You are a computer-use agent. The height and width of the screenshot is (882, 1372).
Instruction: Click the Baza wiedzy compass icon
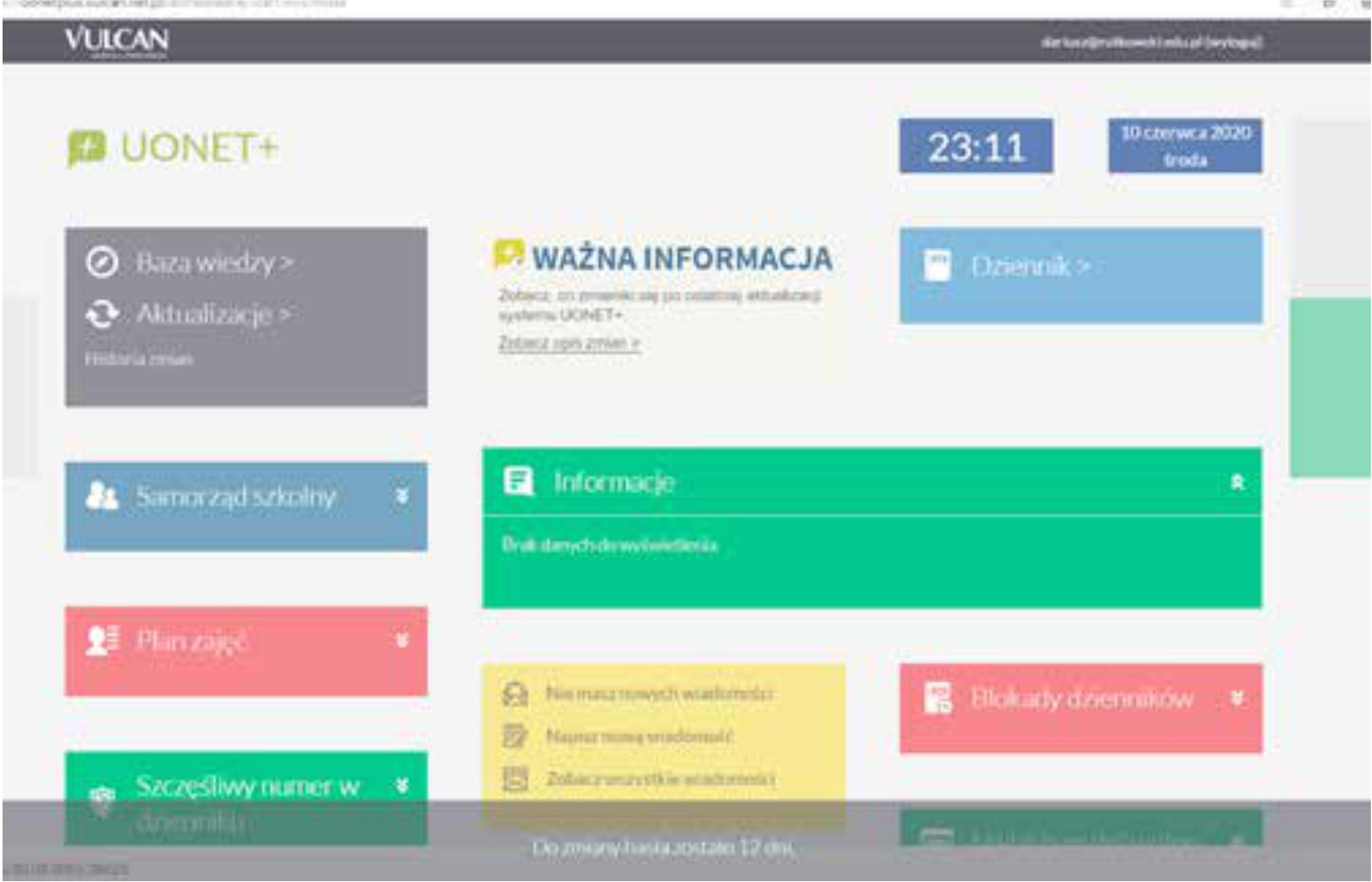tap(102, 261)
